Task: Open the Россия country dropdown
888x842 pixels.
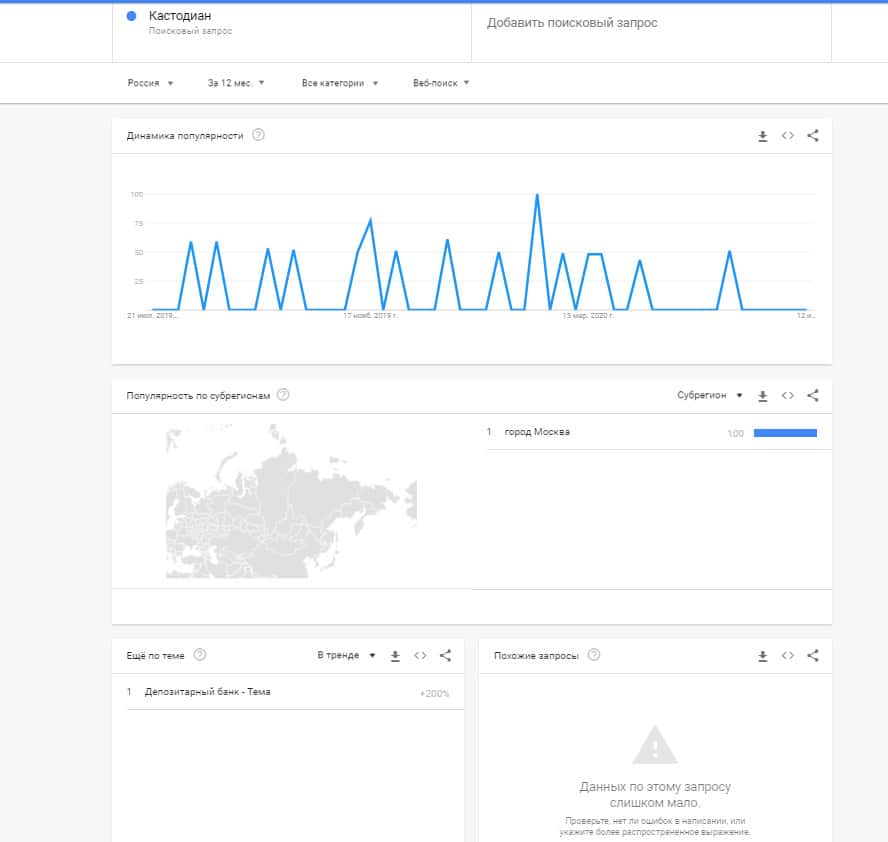Action: [151, 83]
